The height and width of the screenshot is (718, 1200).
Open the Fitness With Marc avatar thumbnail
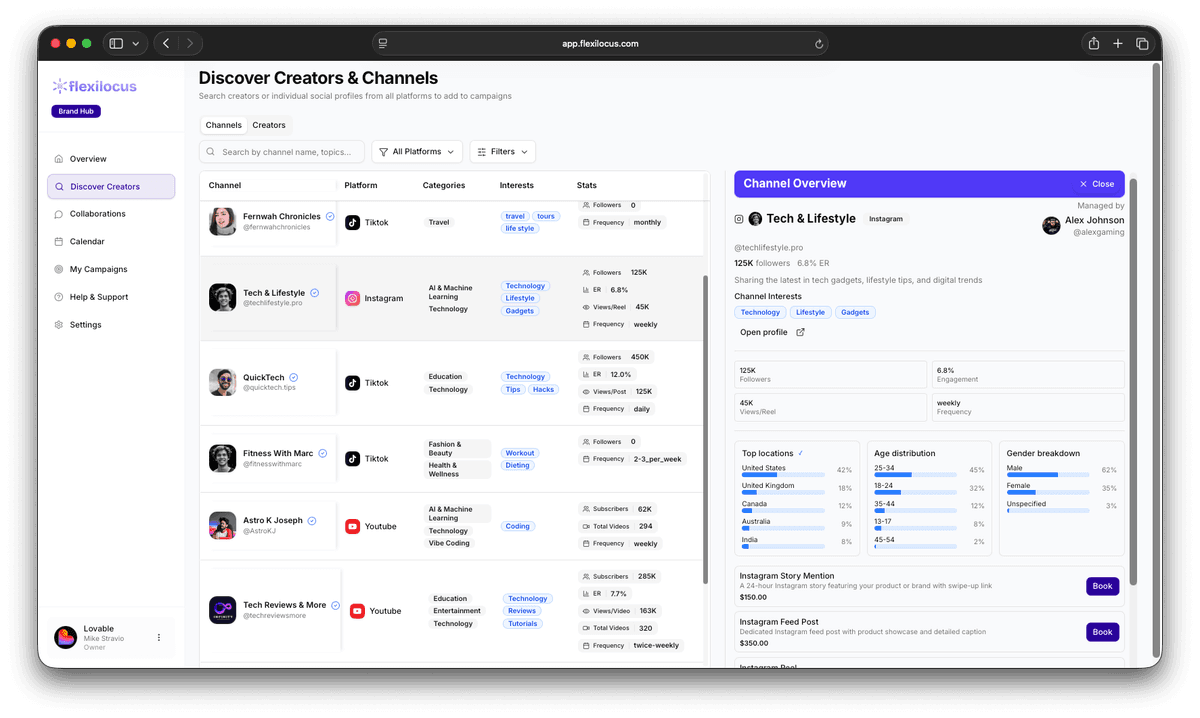coord(222,459)
